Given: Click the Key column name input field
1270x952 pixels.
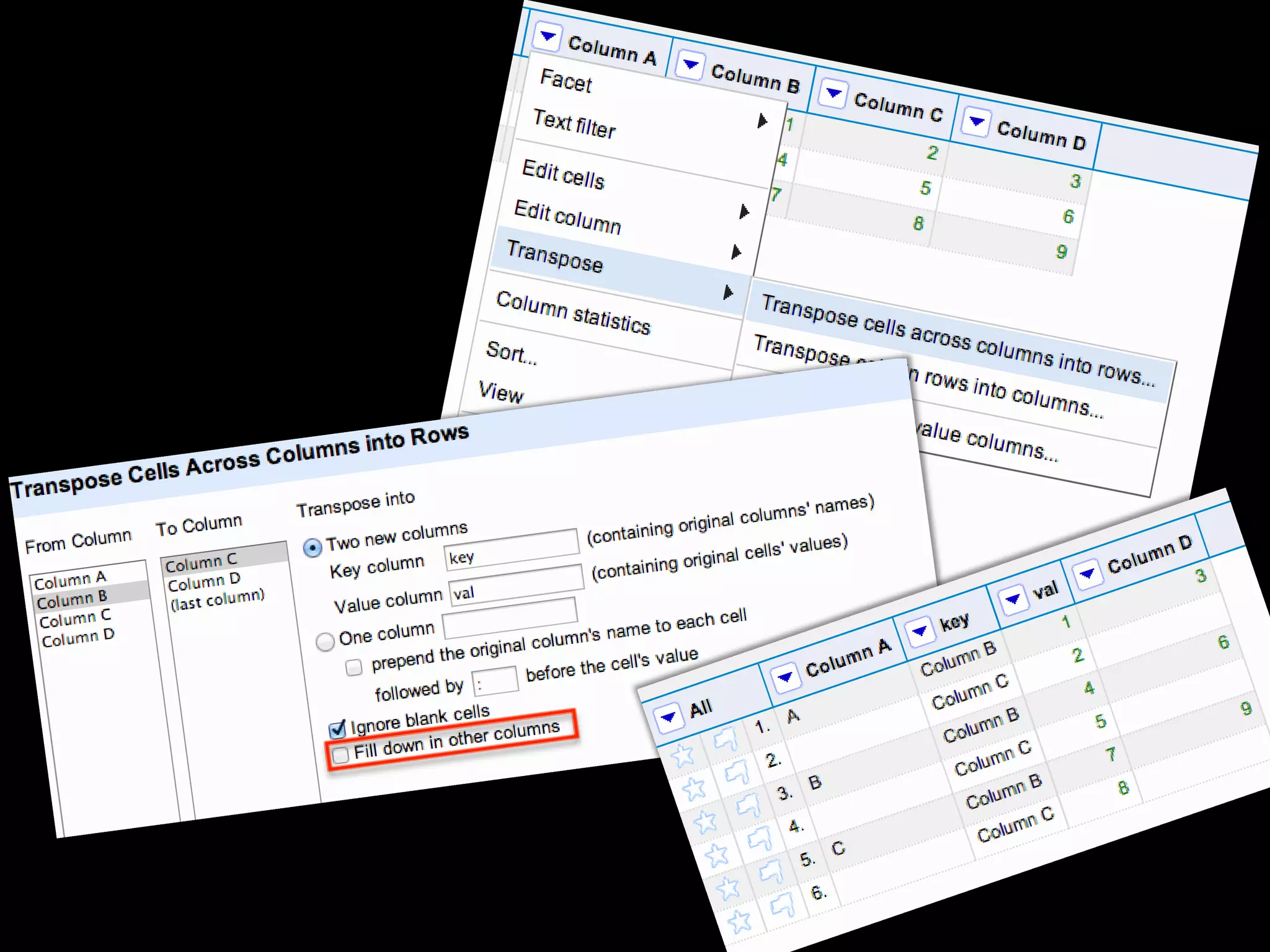Looking at the screenshot, I should coord(512,549).
